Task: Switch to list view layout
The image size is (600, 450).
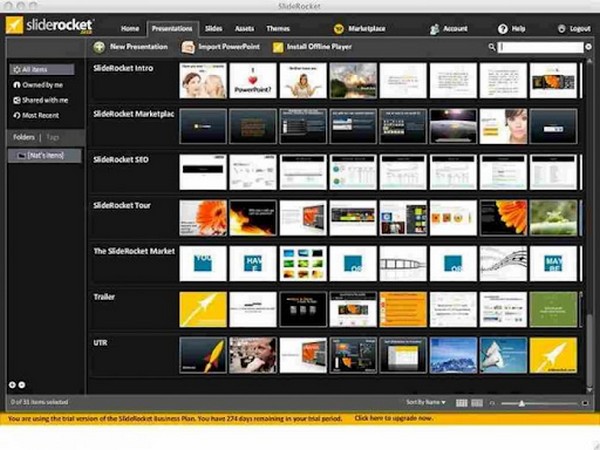Action: point(477,402)
